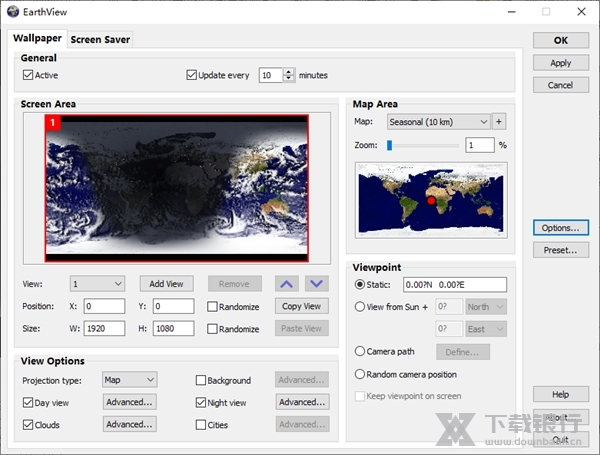Click the Static coordinates input field
The width and height of the screenshot is (600, 455).
click(455, 285)
